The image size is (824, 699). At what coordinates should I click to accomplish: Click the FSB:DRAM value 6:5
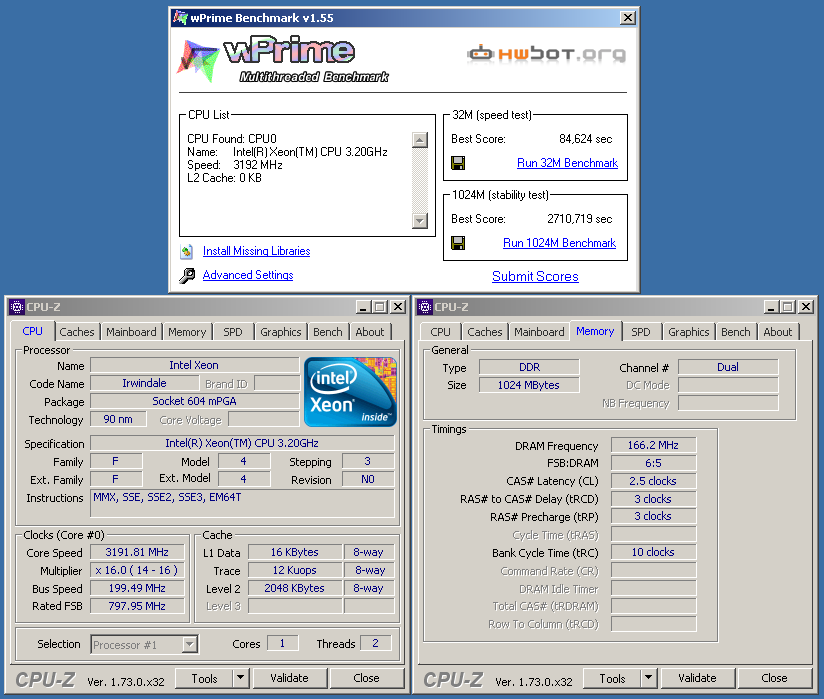pyautogui.click(x=653, y=463)
